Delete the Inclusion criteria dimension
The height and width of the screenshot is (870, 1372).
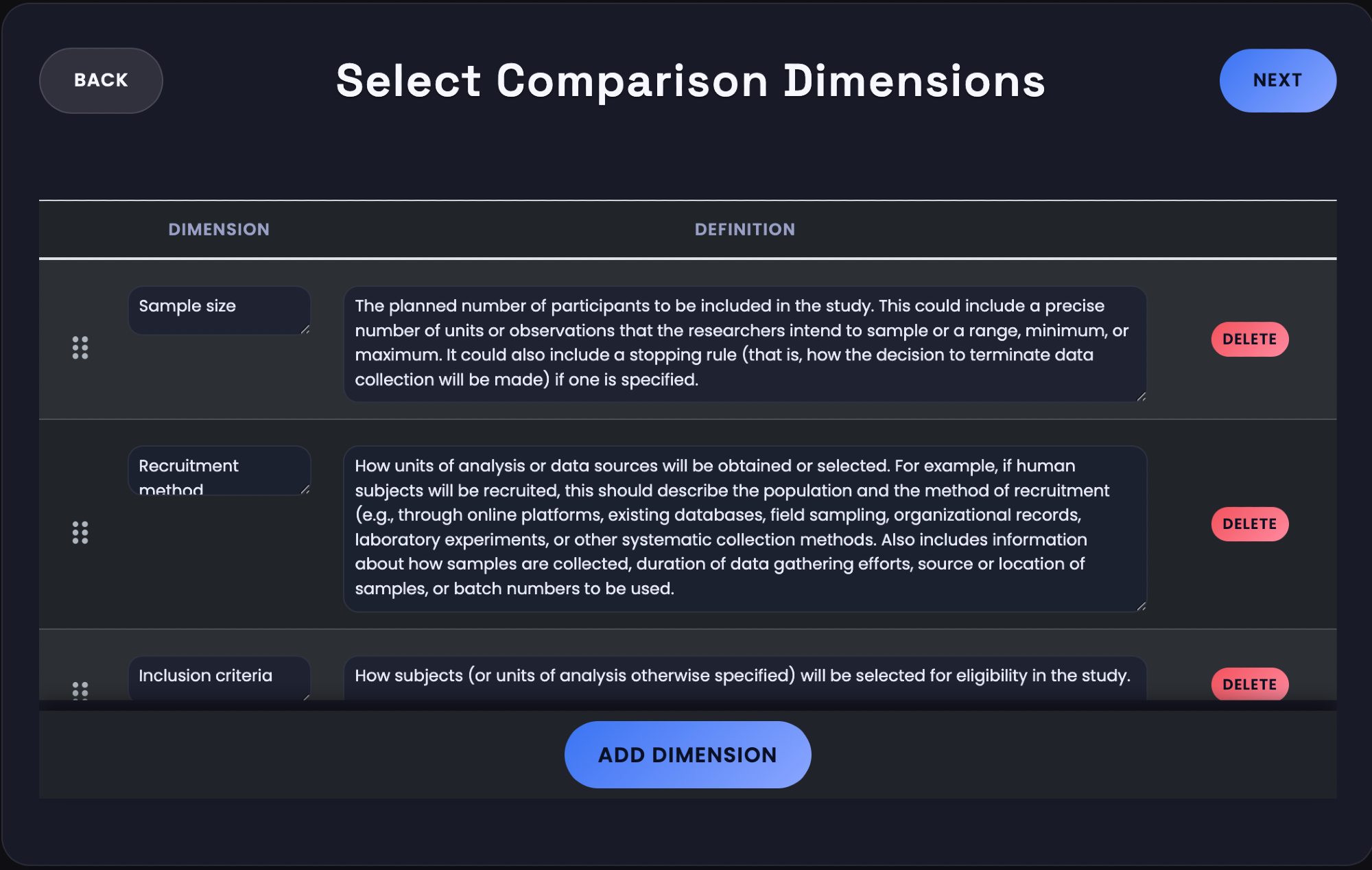1249,684
